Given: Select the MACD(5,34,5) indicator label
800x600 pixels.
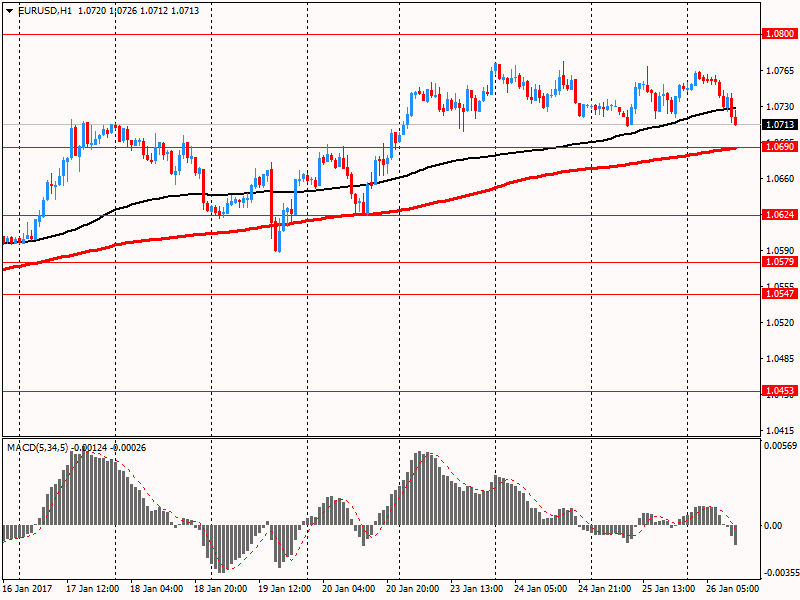Looking at the screenshot, I should click(x=37, y=448).
